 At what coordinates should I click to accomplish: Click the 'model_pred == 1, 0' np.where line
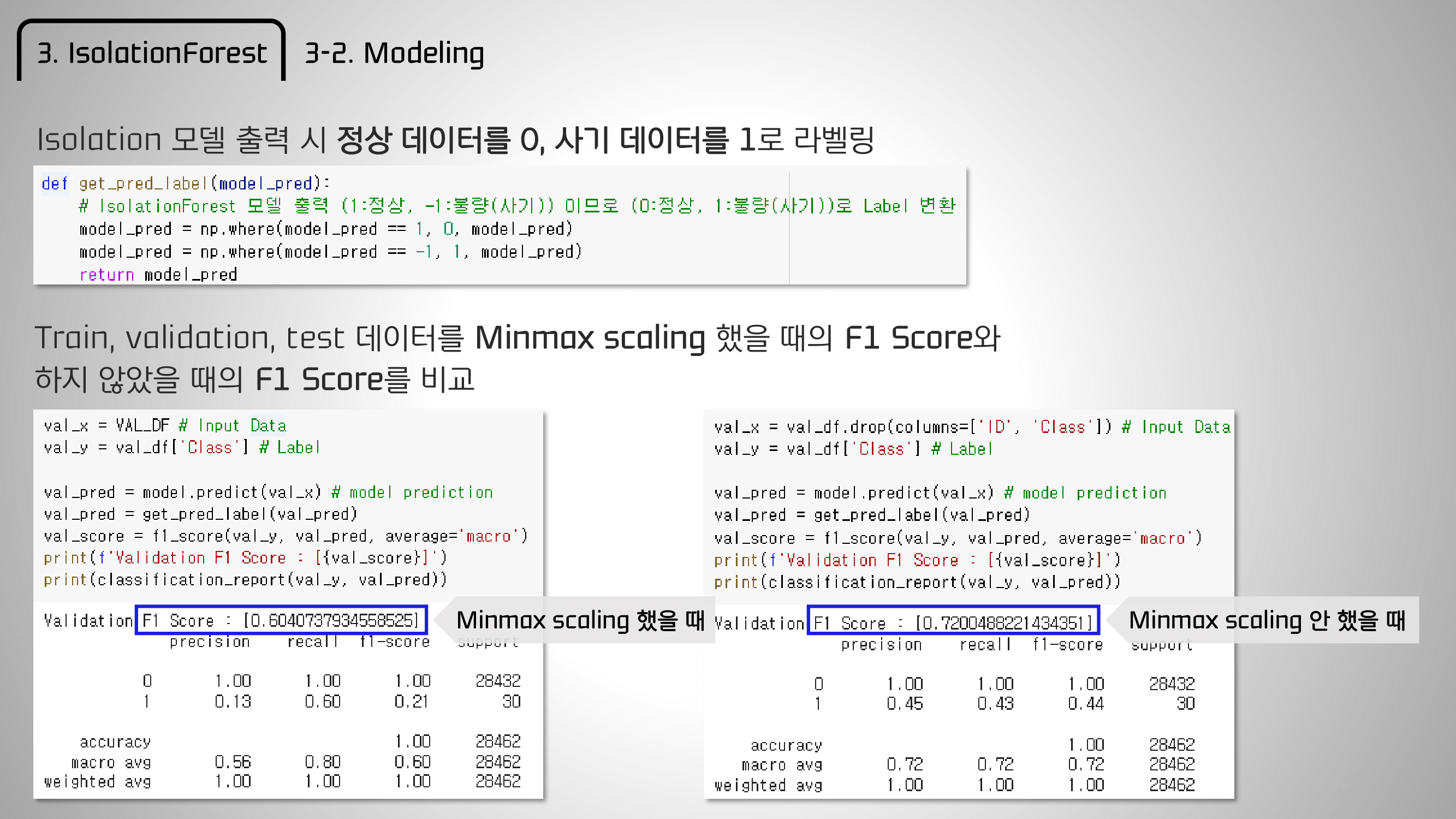click(x=325, y=229)
